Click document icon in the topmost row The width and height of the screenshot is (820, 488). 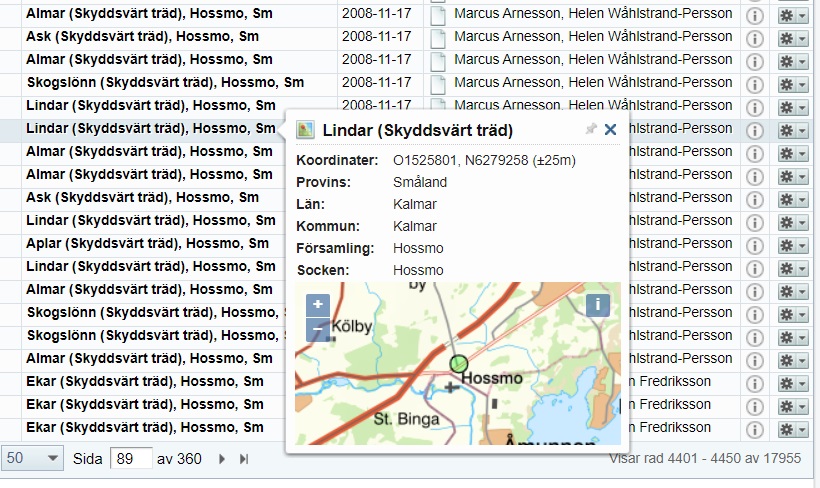point(436,14)
